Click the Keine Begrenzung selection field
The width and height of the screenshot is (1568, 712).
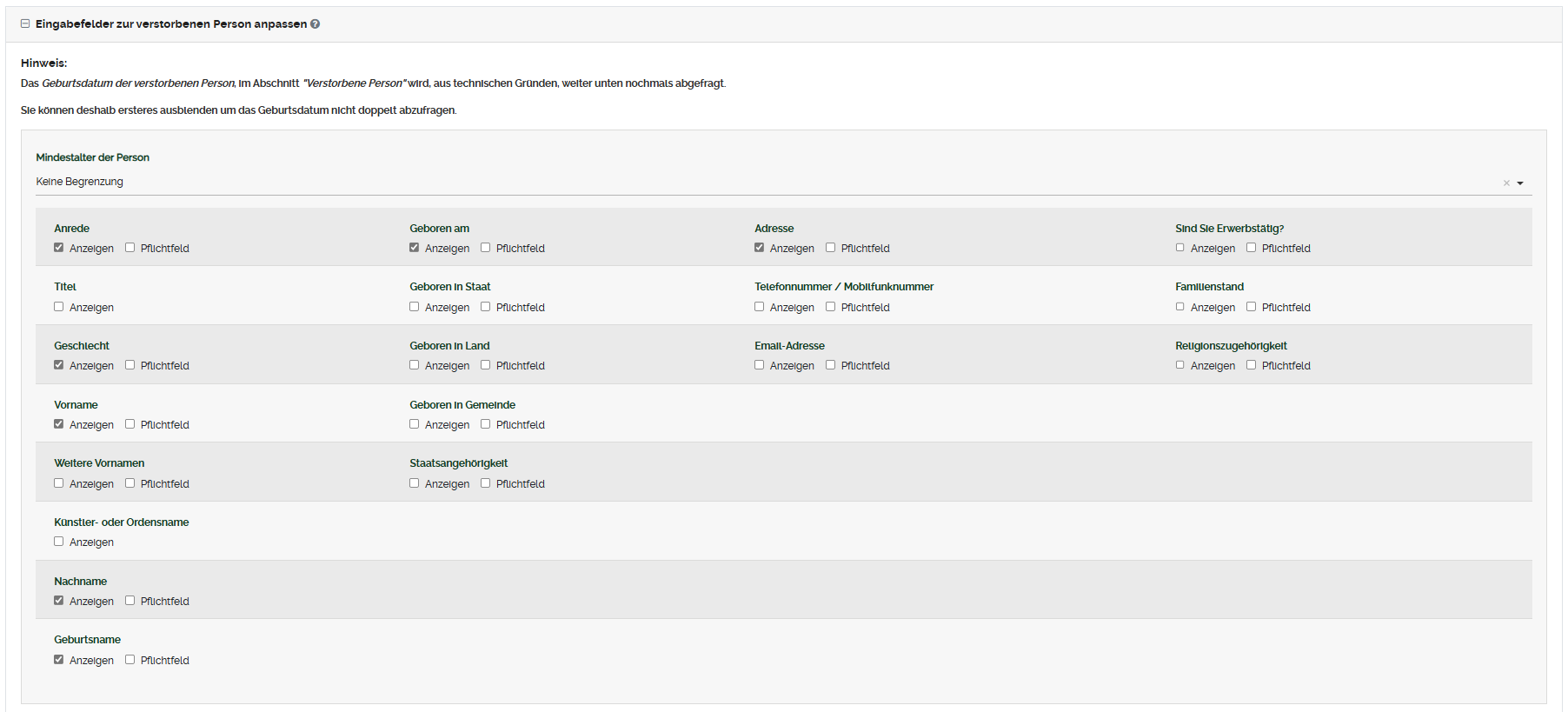(x=765, y=182)
